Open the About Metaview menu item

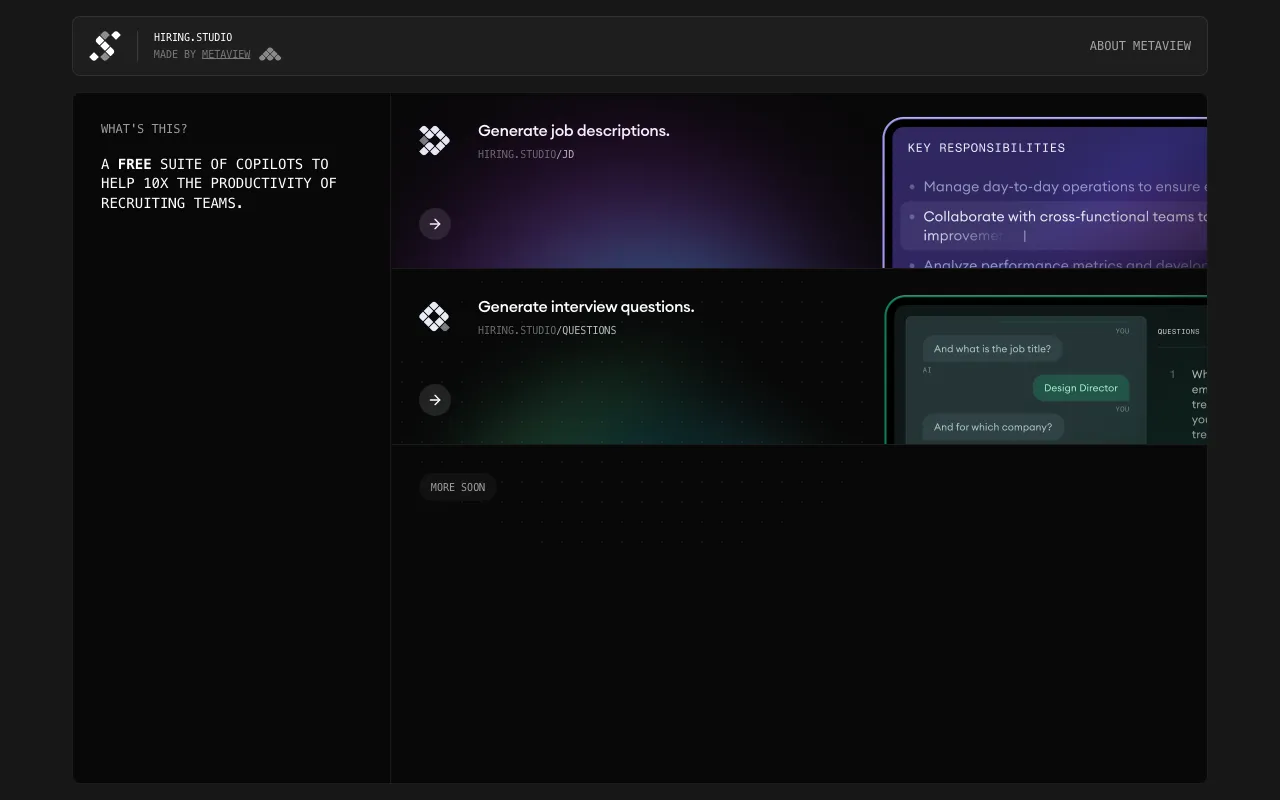[1140, 46]
